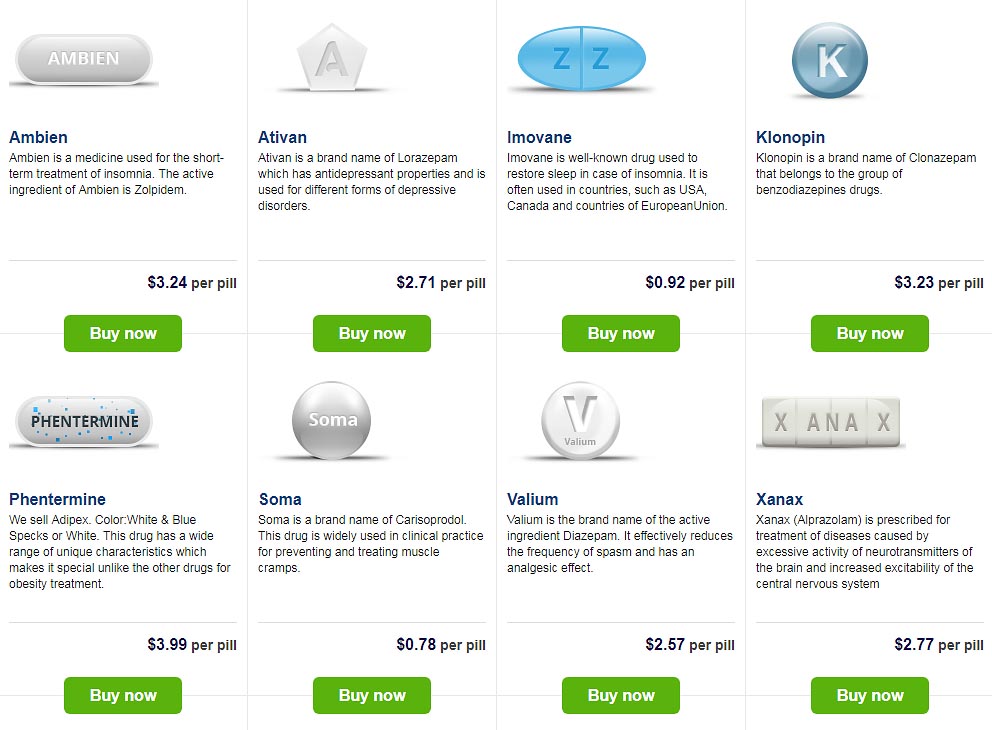Click the white Ambien capsule image
Screen dimensions: 992x730
click(x=84, y=59)
